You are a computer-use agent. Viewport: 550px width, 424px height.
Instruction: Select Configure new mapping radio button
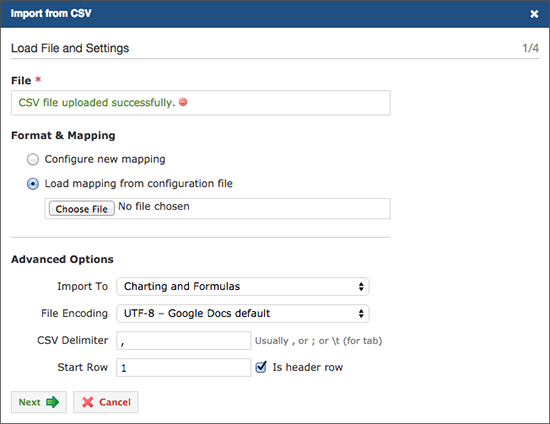click(x=33, y=159)
